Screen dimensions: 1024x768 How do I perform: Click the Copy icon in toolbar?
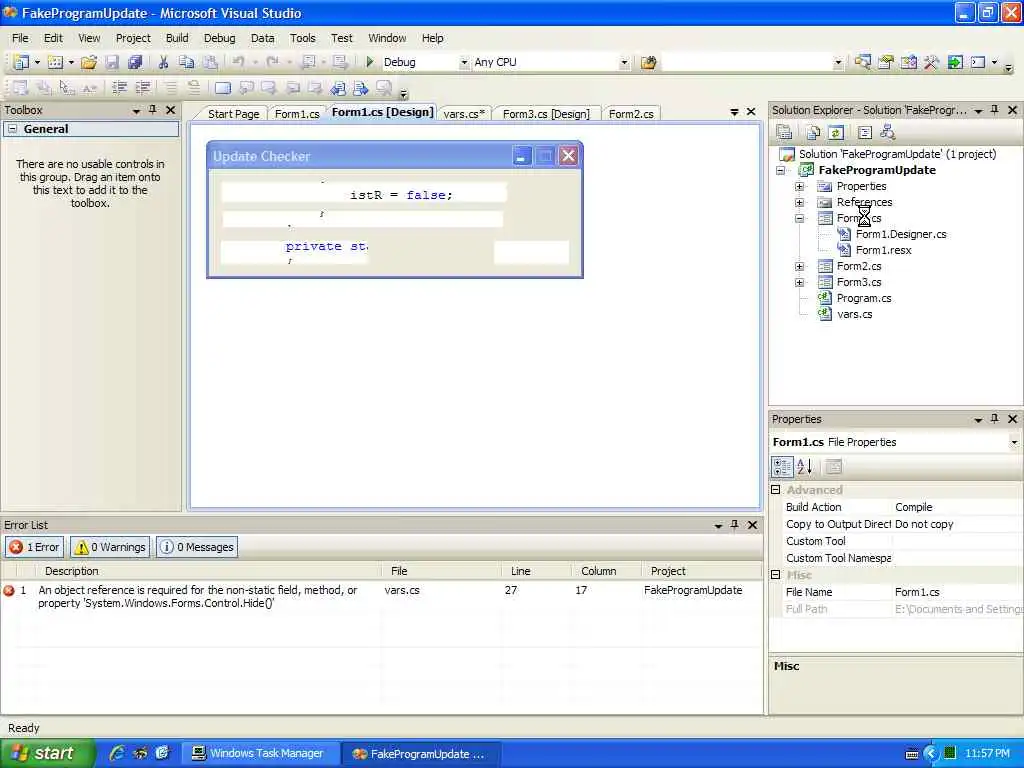(x=186, y=62)
